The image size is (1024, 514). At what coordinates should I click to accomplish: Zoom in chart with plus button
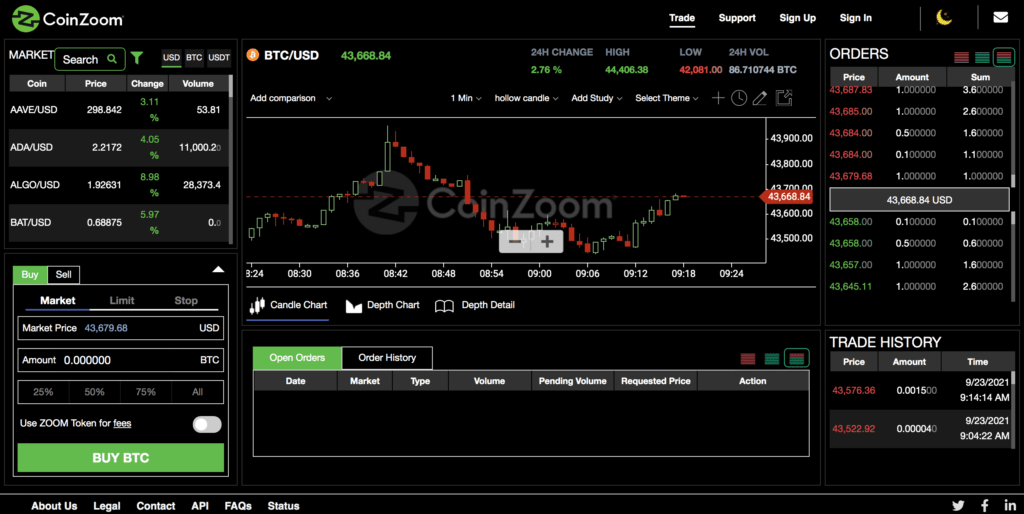click(547, 242)
